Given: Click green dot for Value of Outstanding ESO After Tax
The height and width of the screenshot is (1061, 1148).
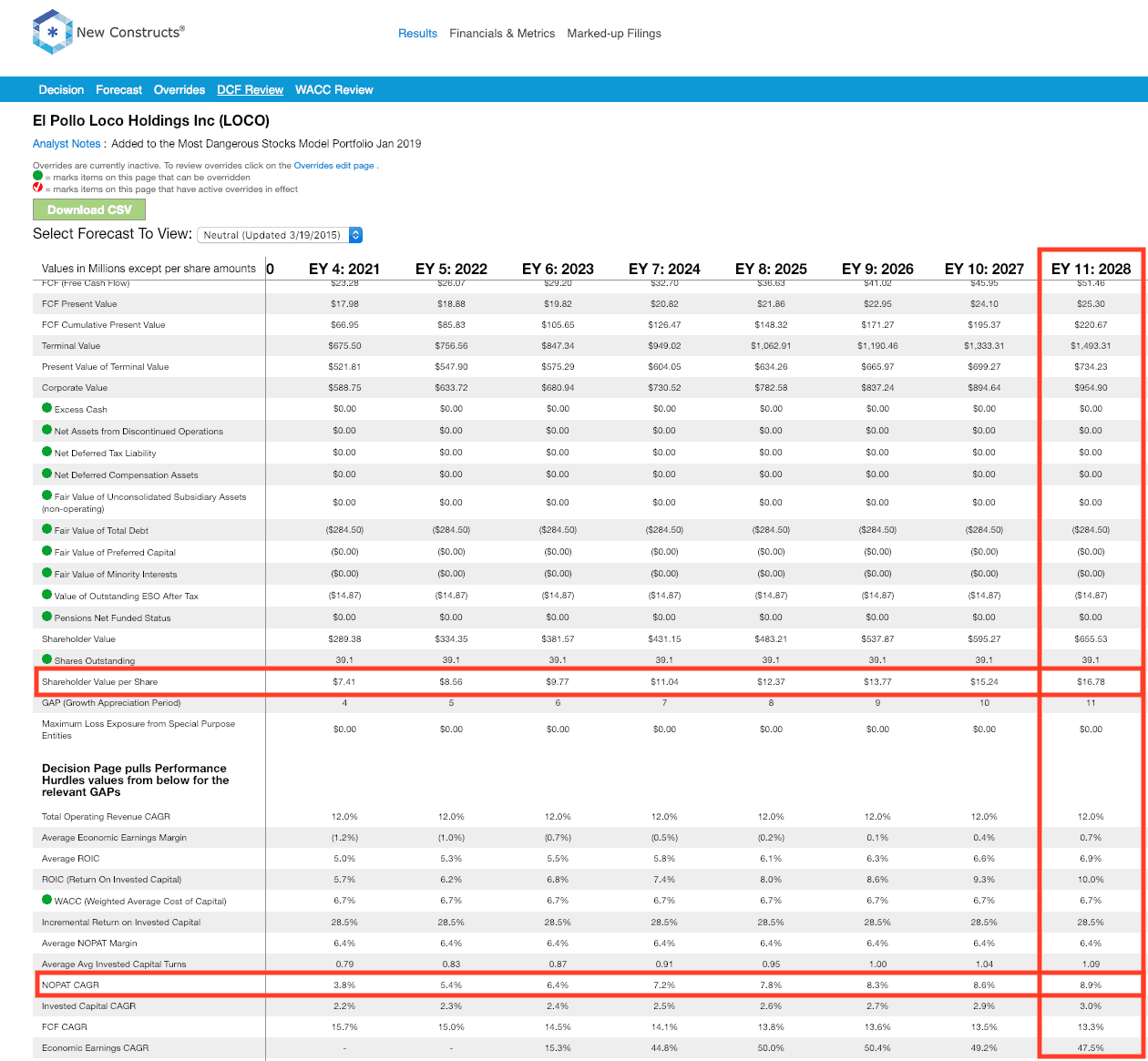Looking at the screenshot, I should pyautogui.click(x=47, y=595).
